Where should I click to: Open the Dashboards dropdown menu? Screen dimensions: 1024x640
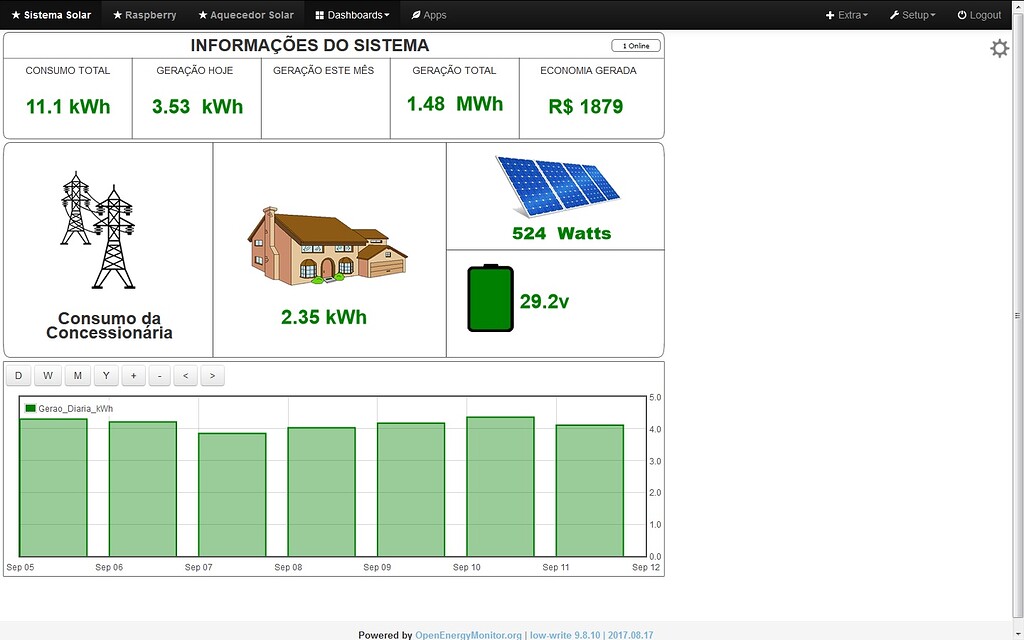pos(354,15)
